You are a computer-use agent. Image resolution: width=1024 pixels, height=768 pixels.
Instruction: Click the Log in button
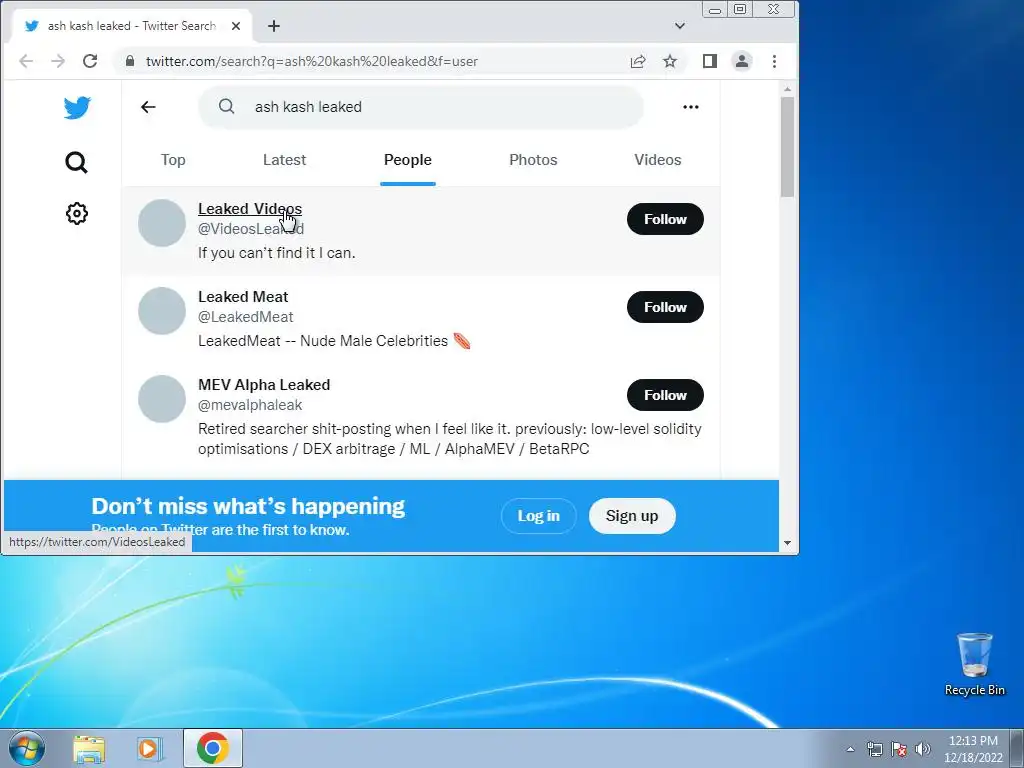[x=538, y=516]
